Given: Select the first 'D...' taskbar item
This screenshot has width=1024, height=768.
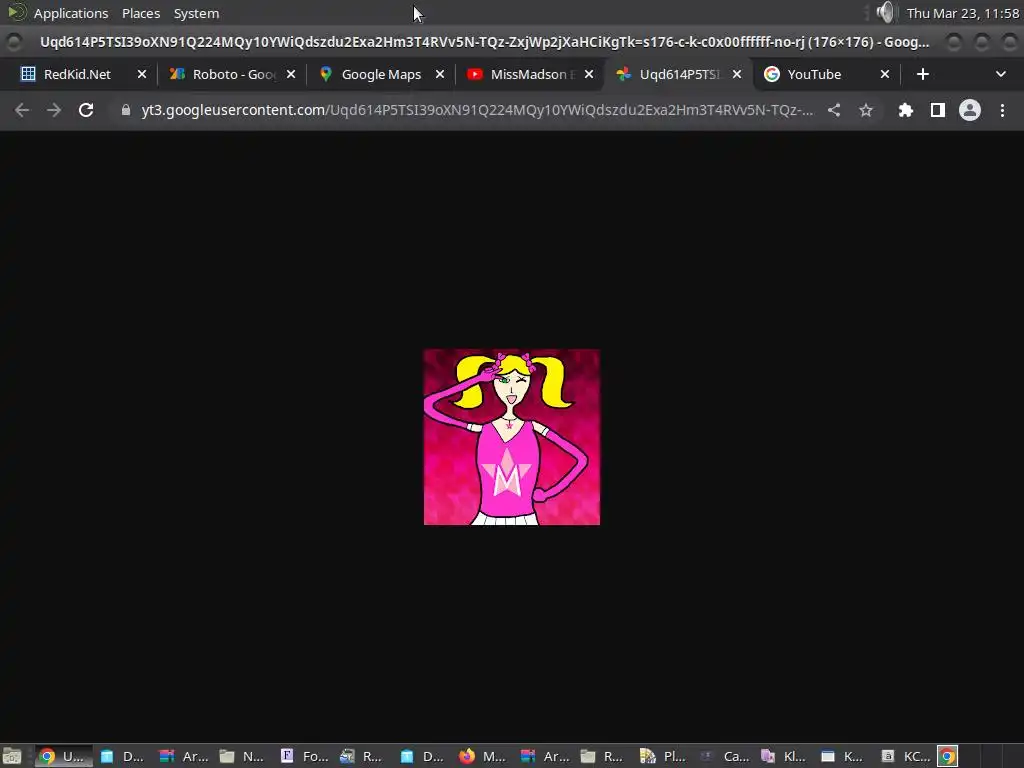Looking at the screenshot, I should (123, 756).
